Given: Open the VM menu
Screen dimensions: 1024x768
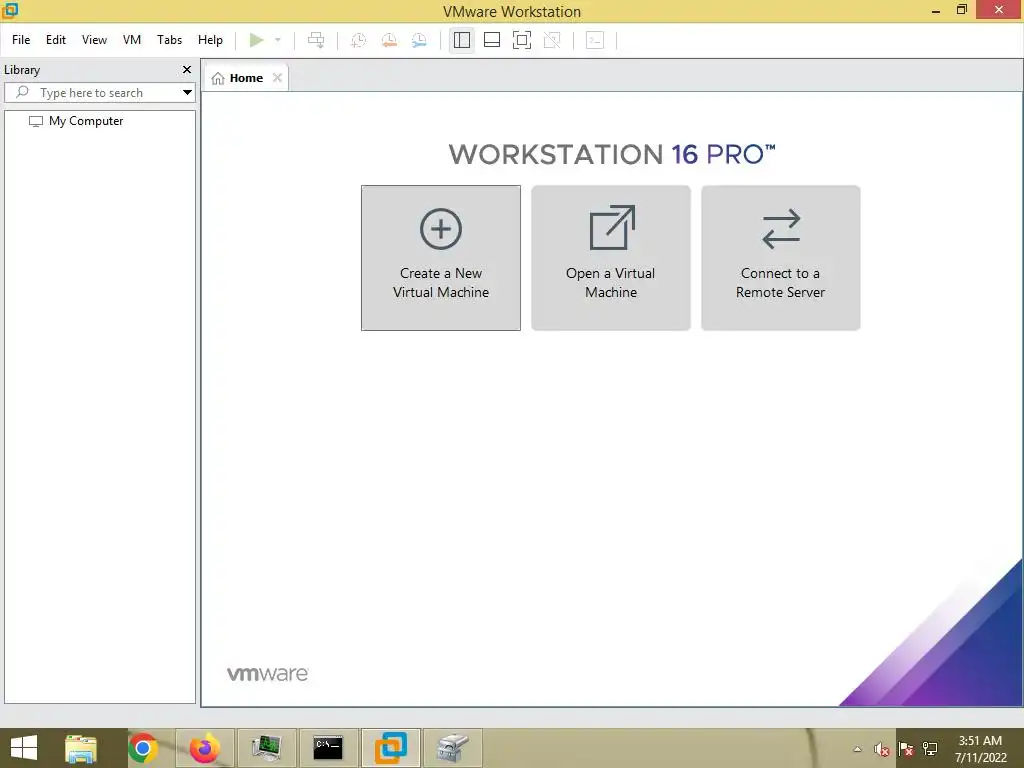Looking at the screenshot, I should click(x=132, y=40).
